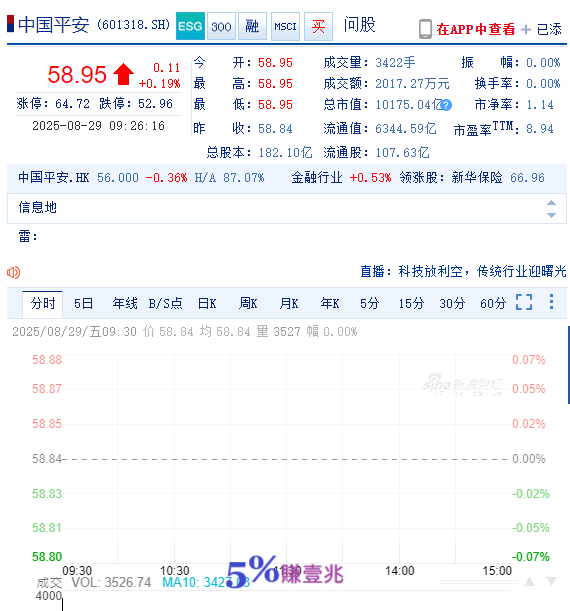Switch to the 60分 chart tab

[492, 303]
